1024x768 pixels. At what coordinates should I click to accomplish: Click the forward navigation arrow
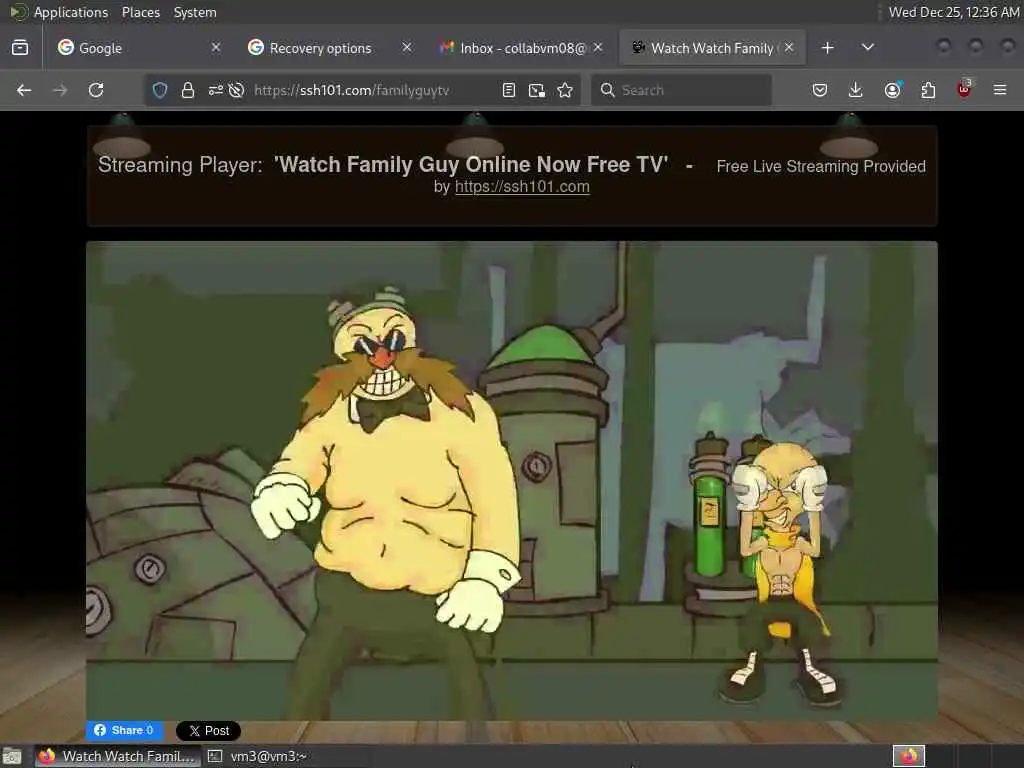pyautogui.click(x=60, y=90)
